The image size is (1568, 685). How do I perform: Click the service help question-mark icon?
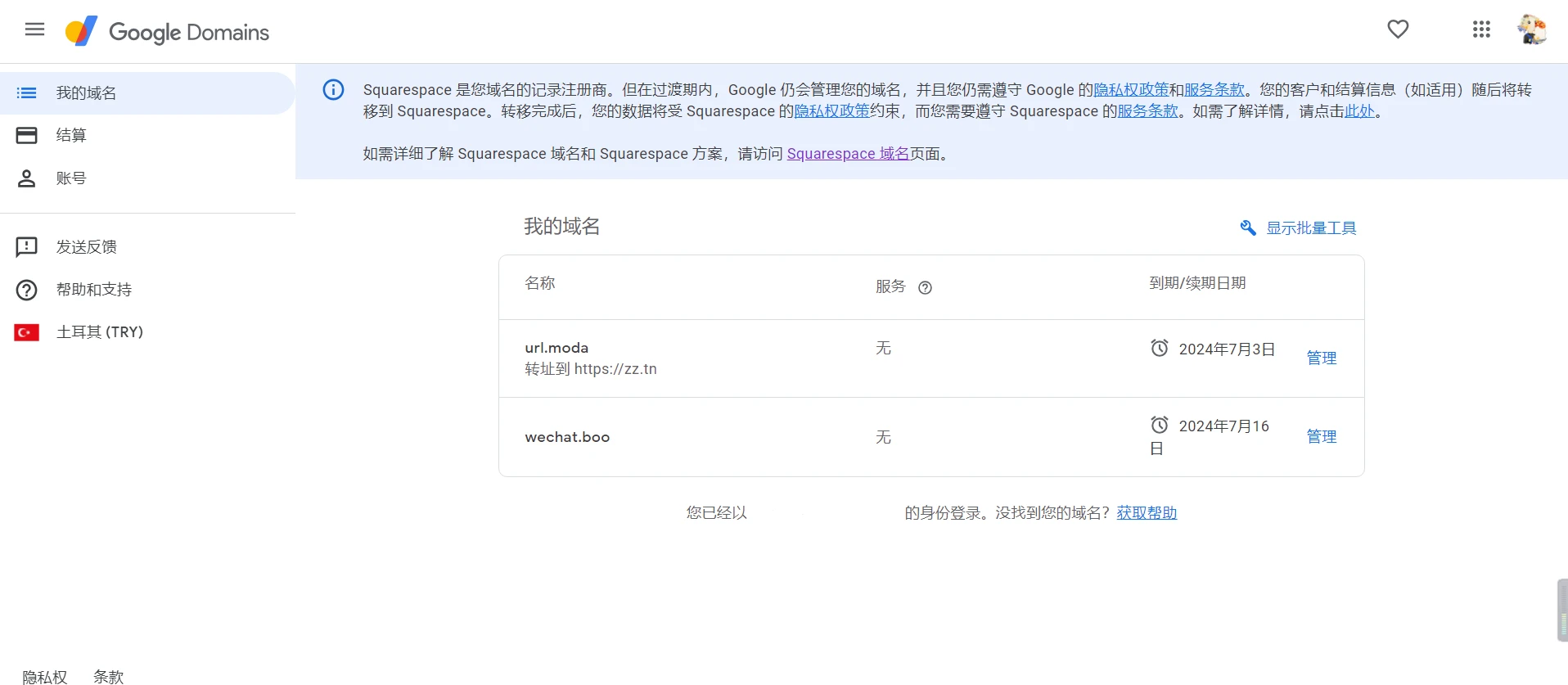coord(925,287)
